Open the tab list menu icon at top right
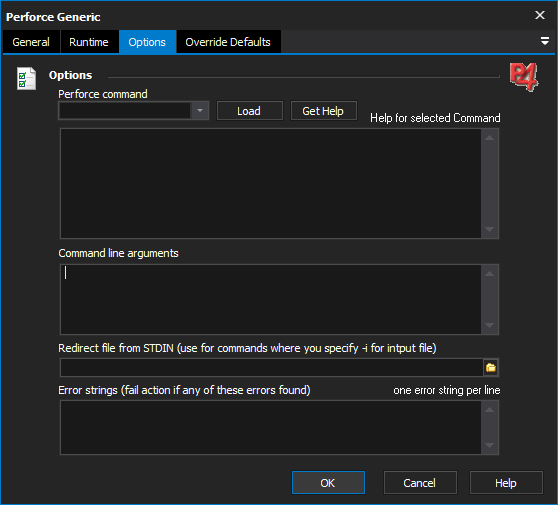Image resolution: width=558 pixels, height=505 pixels. point(544,41)
